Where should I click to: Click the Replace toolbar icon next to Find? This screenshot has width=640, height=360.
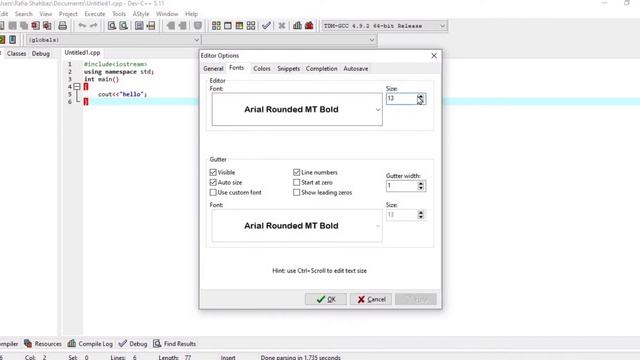[123, 26]
